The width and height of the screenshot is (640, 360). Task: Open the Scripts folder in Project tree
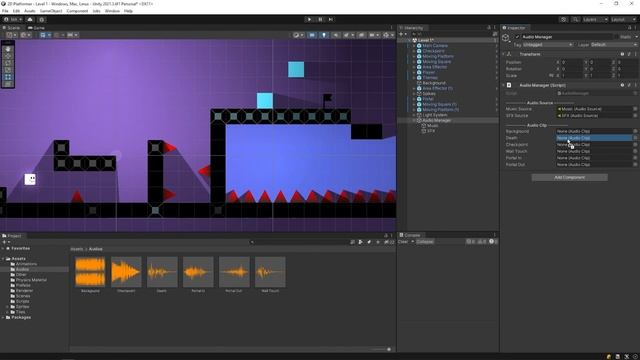[22, 301]
